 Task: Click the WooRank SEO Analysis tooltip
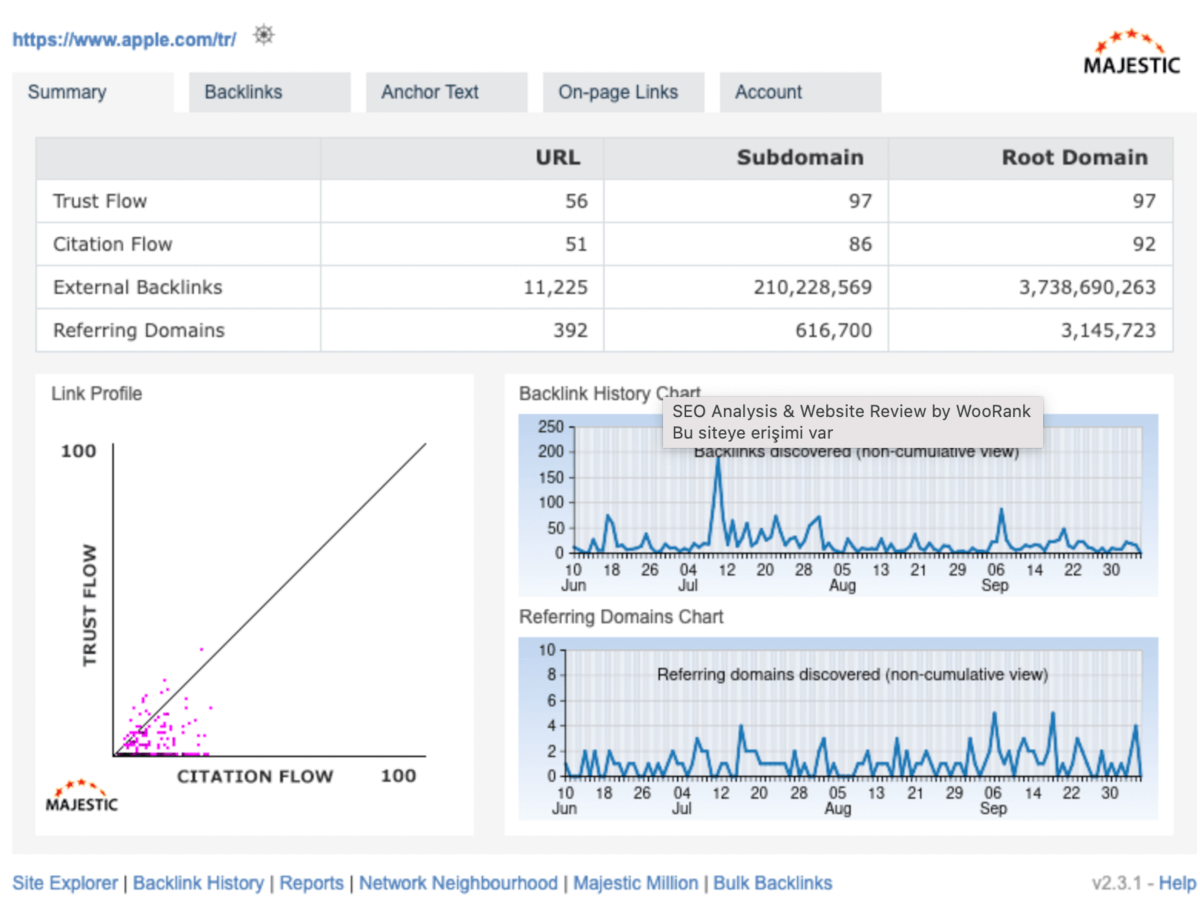pos(854,422)
